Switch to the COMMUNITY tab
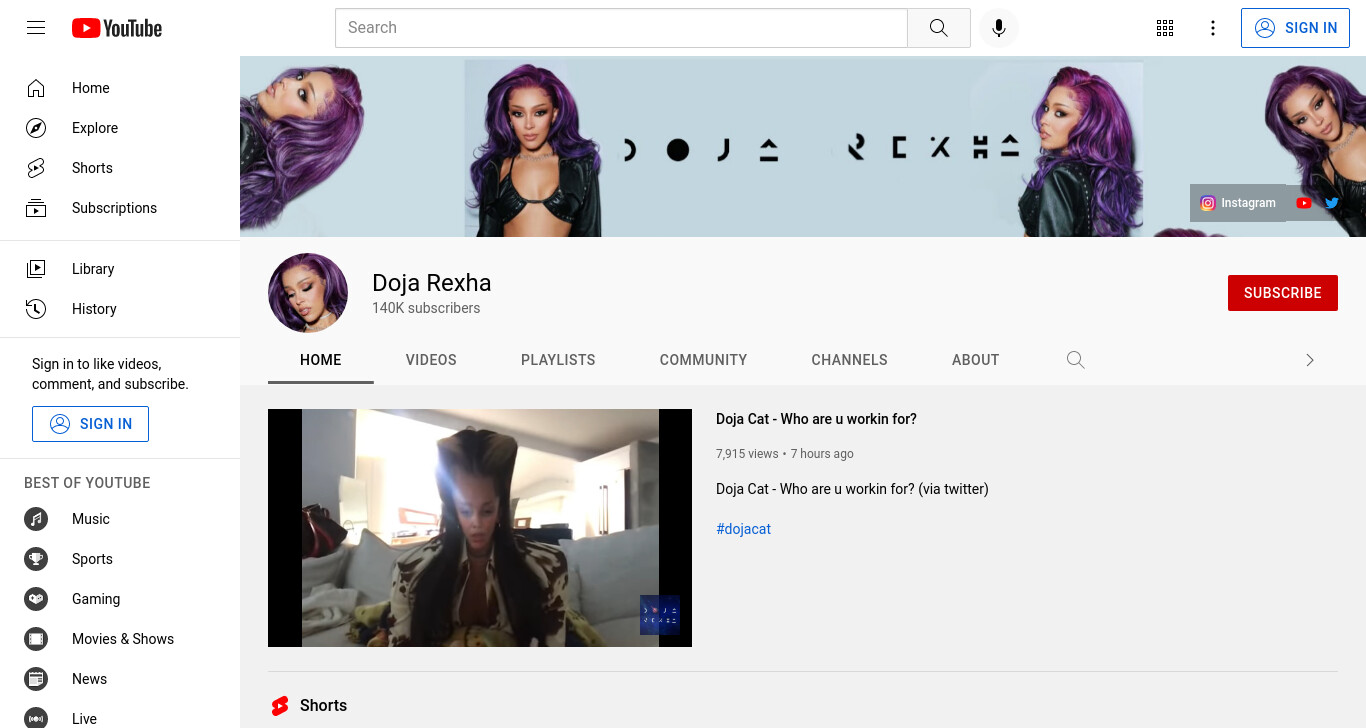Viewport: 1366px width, 728px height. coord(703,360)
